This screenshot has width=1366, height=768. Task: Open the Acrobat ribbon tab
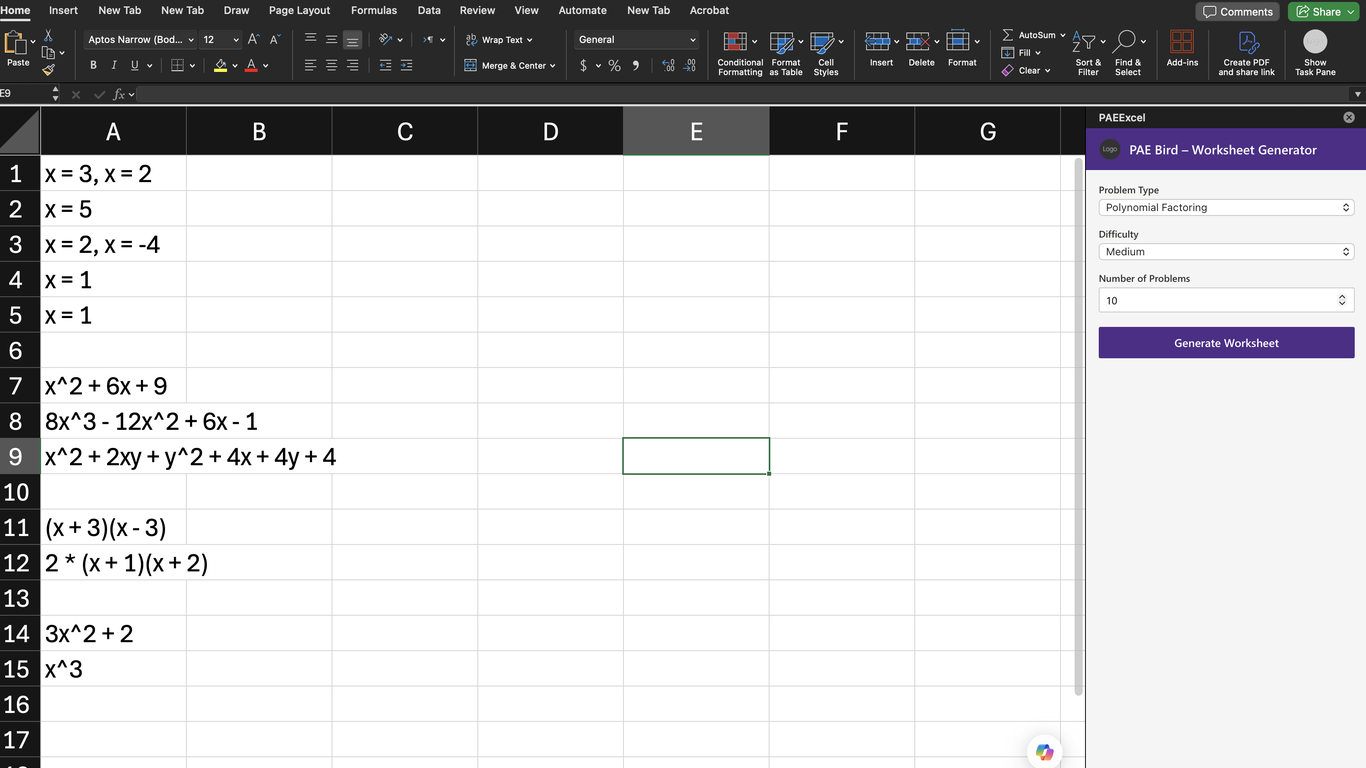[709, 10]
